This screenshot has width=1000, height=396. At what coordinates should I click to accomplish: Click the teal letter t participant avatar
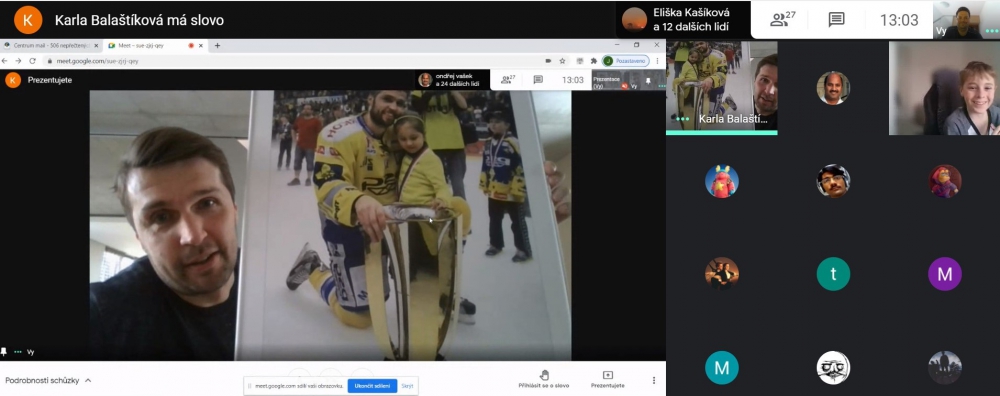click(833, 274)
